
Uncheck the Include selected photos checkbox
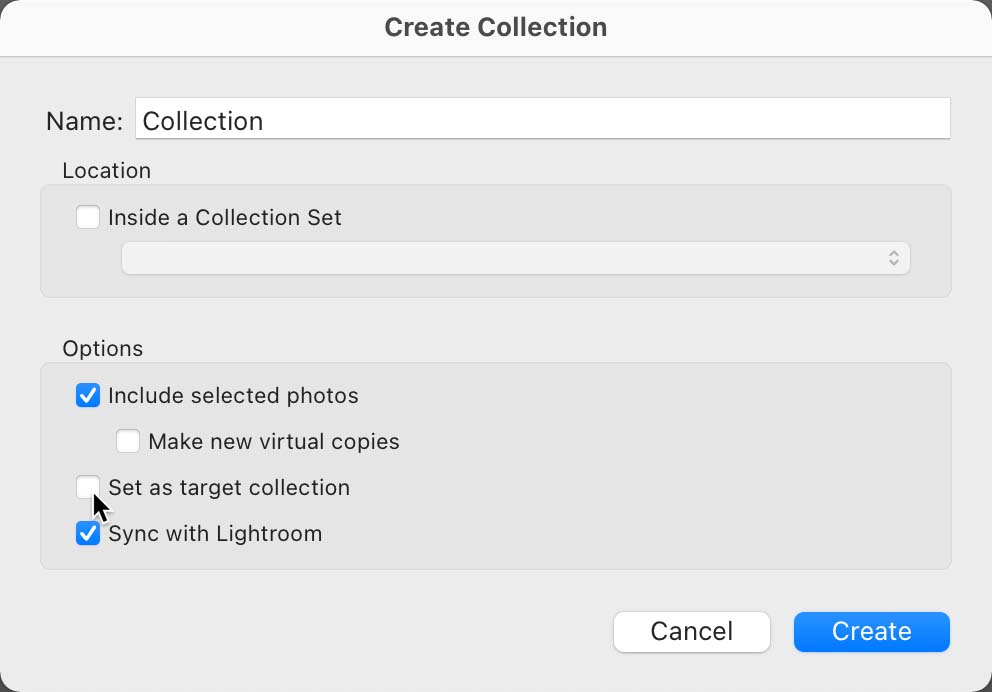(87, 395)
